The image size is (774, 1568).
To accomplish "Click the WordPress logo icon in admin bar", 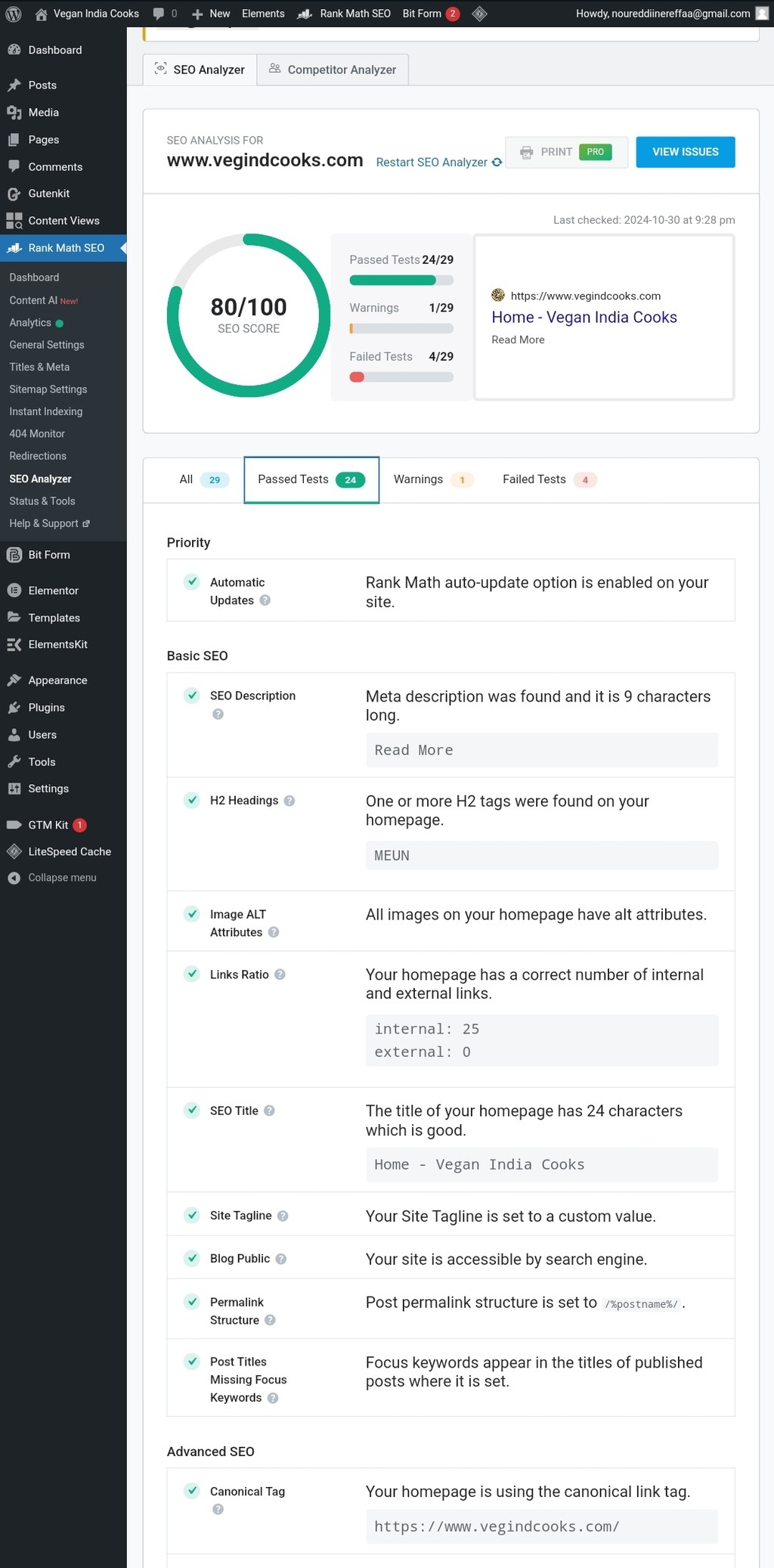I will (x=14, y=14).
